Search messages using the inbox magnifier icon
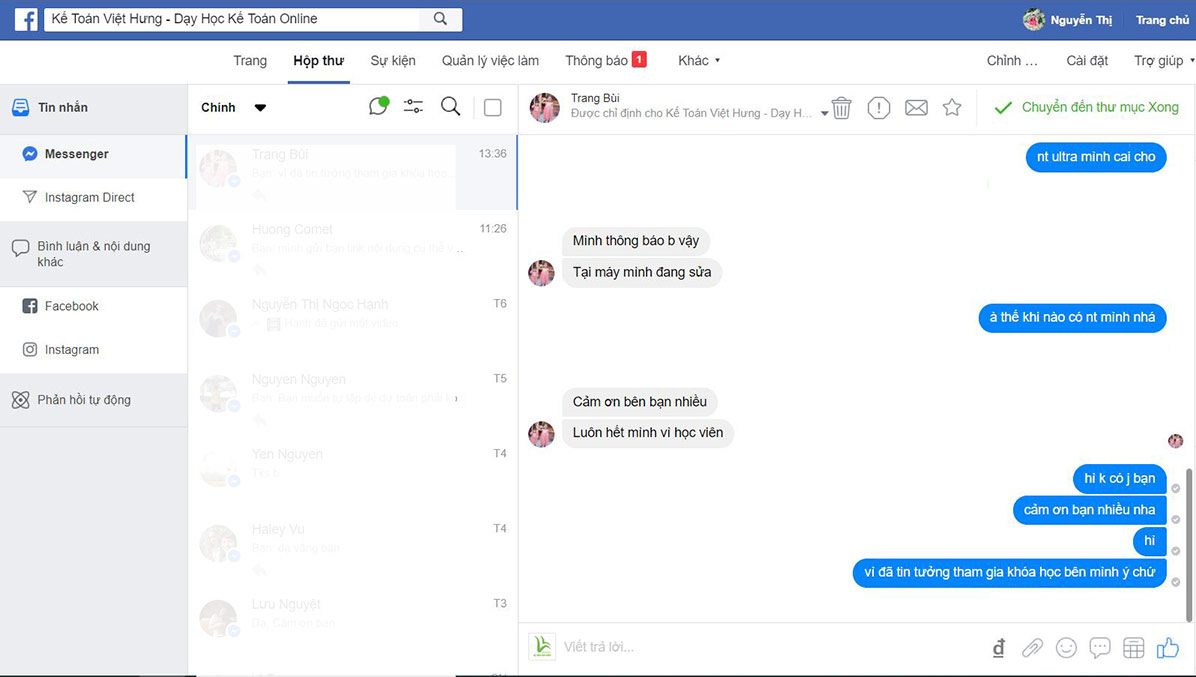1196x677 pixels. 451,107
